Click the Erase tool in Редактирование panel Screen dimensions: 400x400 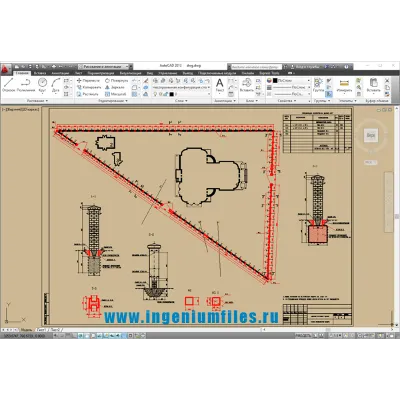click(146, 81)
